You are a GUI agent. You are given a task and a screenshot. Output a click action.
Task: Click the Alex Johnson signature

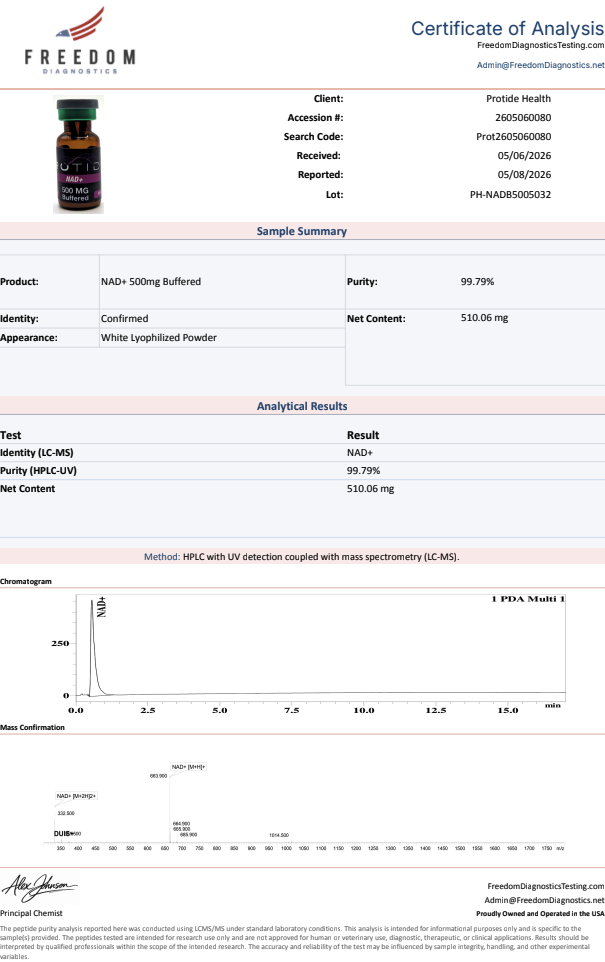40,888
